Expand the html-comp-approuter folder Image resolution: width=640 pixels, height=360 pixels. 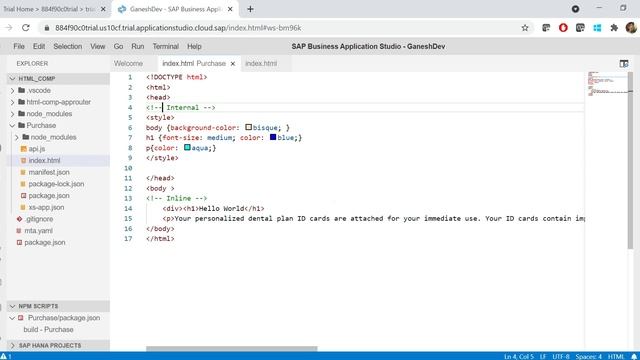click(12, 102)
